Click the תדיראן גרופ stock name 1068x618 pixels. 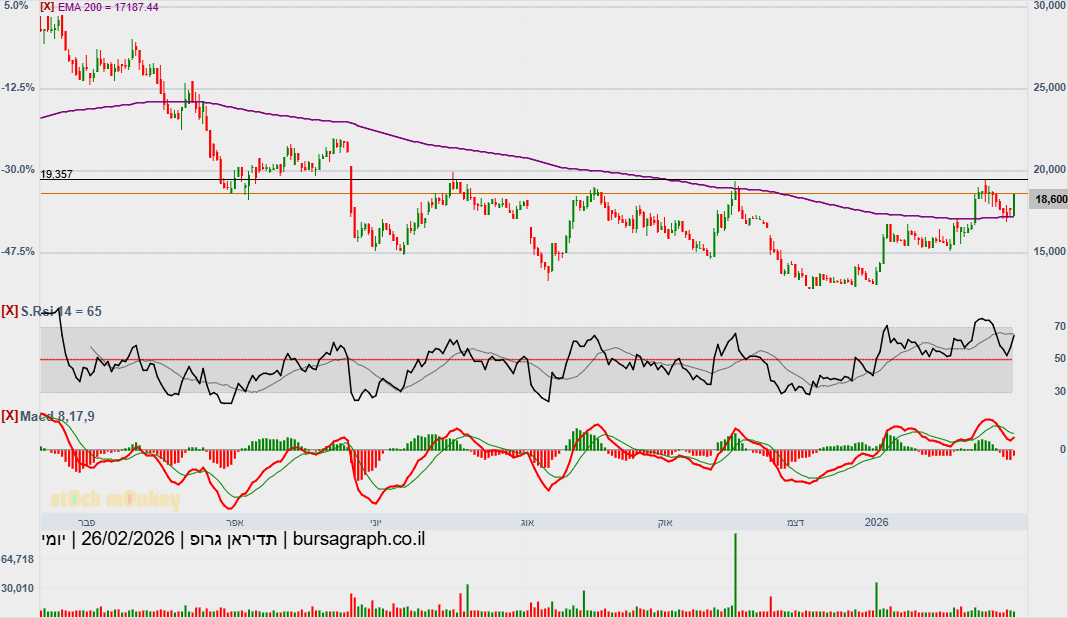click(234, 539)
